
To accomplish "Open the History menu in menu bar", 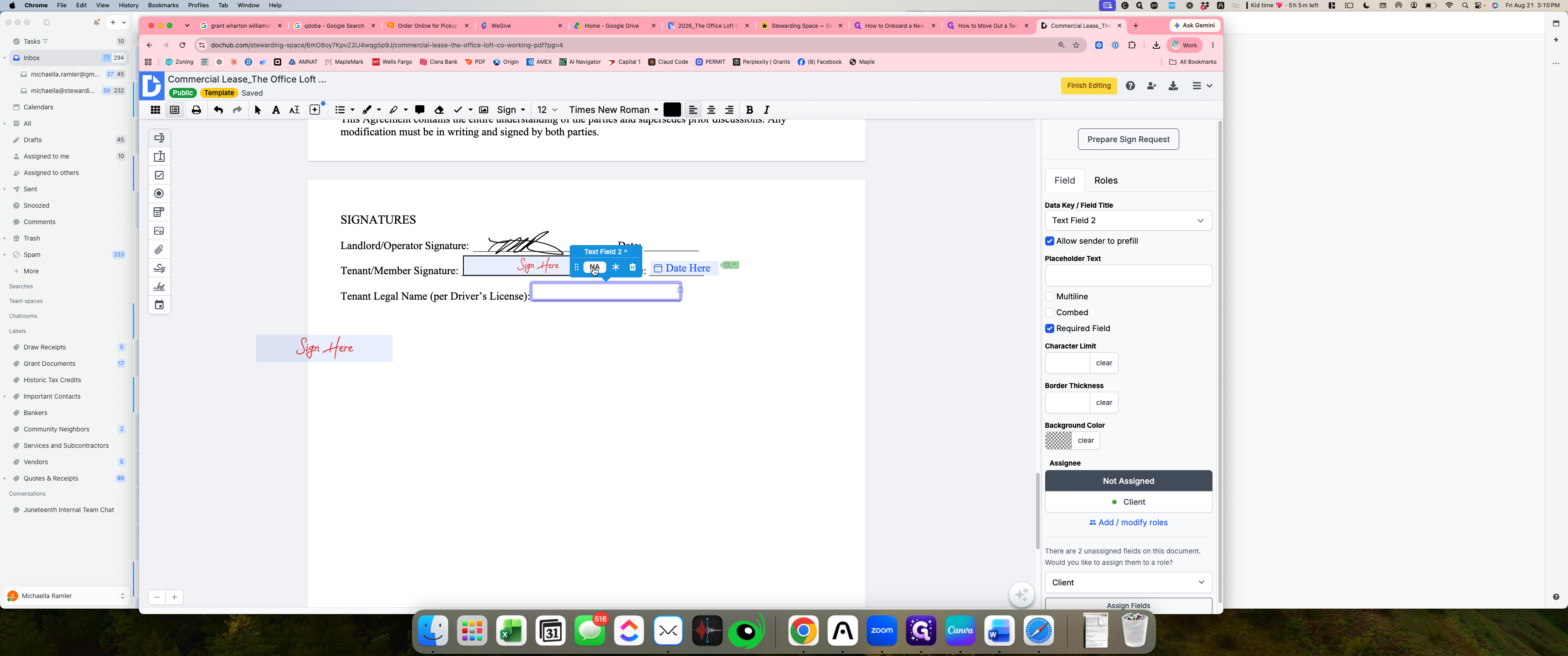I will (129, 5).
